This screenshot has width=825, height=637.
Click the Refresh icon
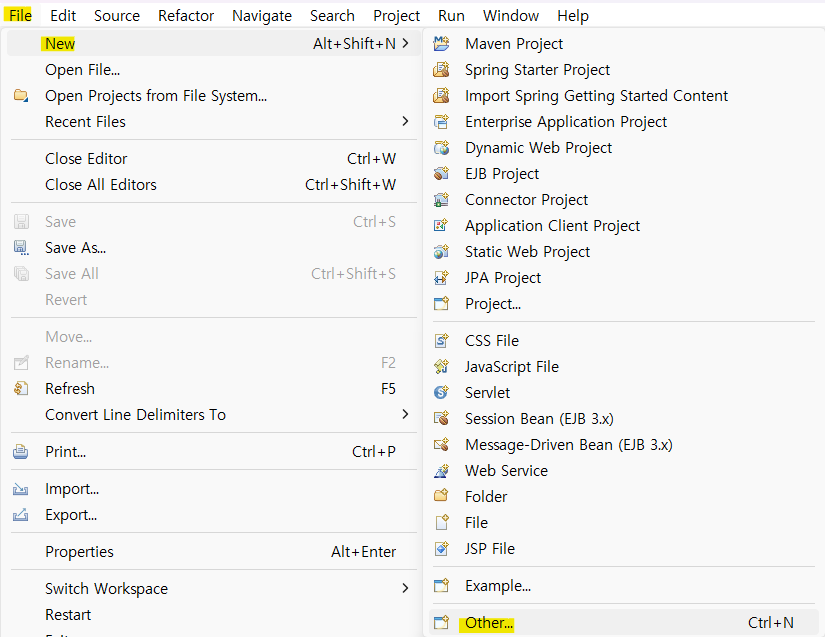tap(21, 389)
